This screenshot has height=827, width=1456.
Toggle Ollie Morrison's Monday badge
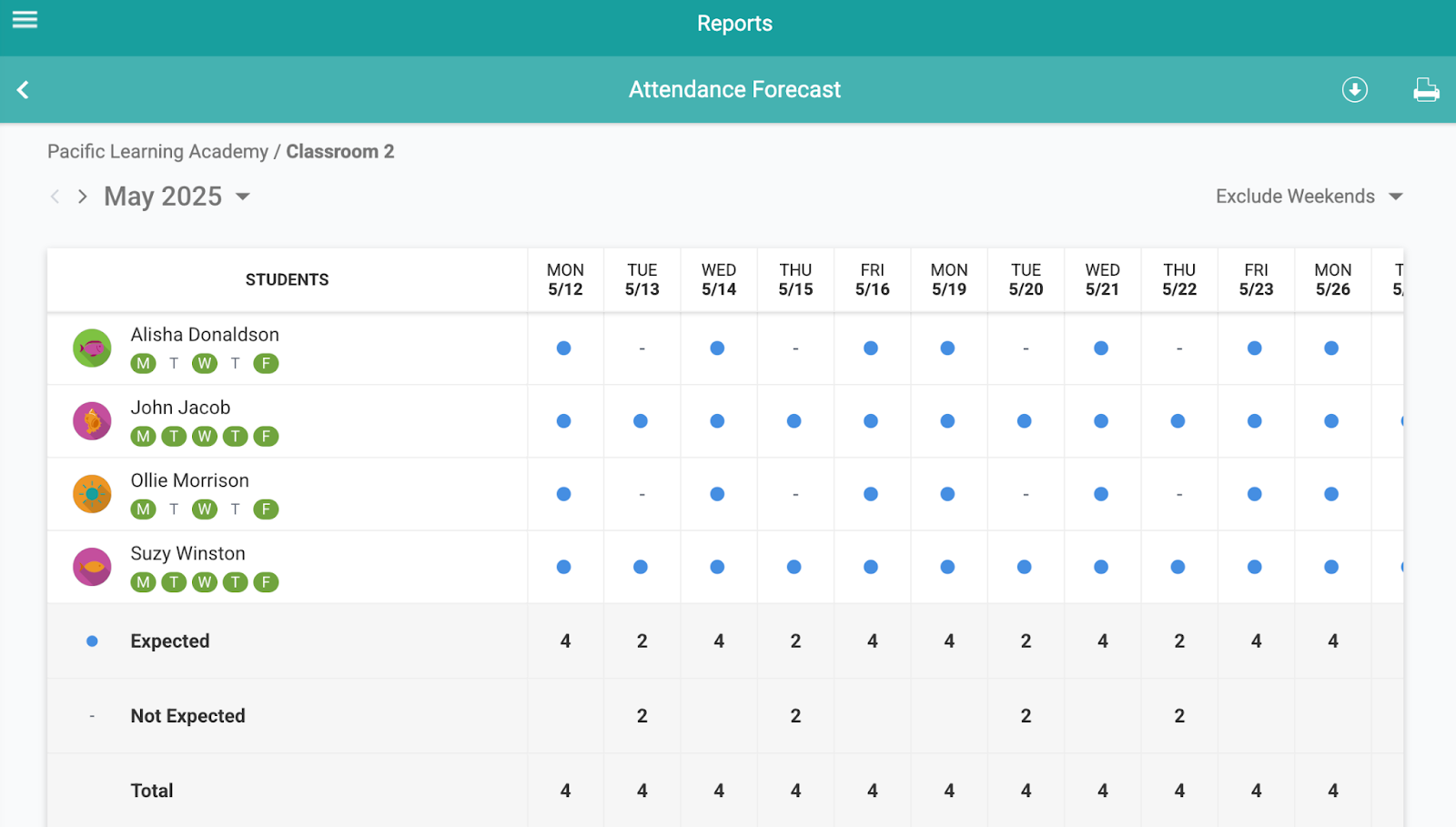click(x=143, y=509)
